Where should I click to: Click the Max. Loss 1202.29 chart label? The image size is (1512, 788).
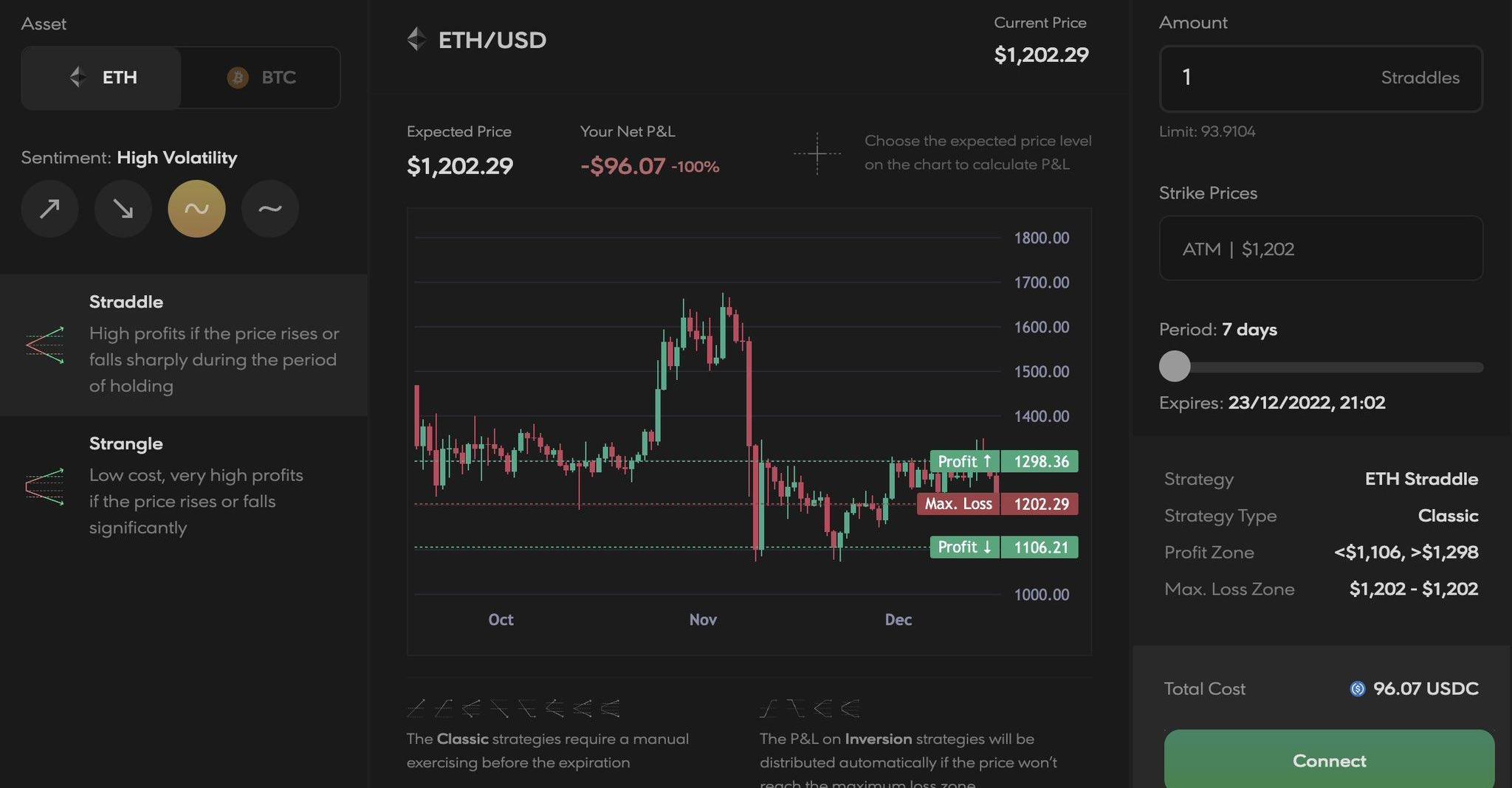tap(997, 504)
